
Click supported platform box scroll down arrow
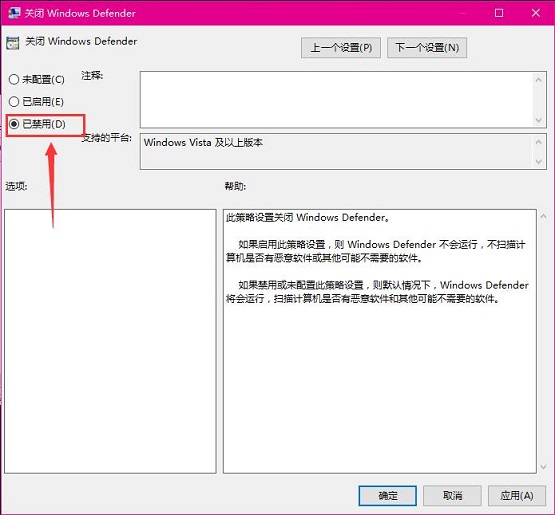538,162
